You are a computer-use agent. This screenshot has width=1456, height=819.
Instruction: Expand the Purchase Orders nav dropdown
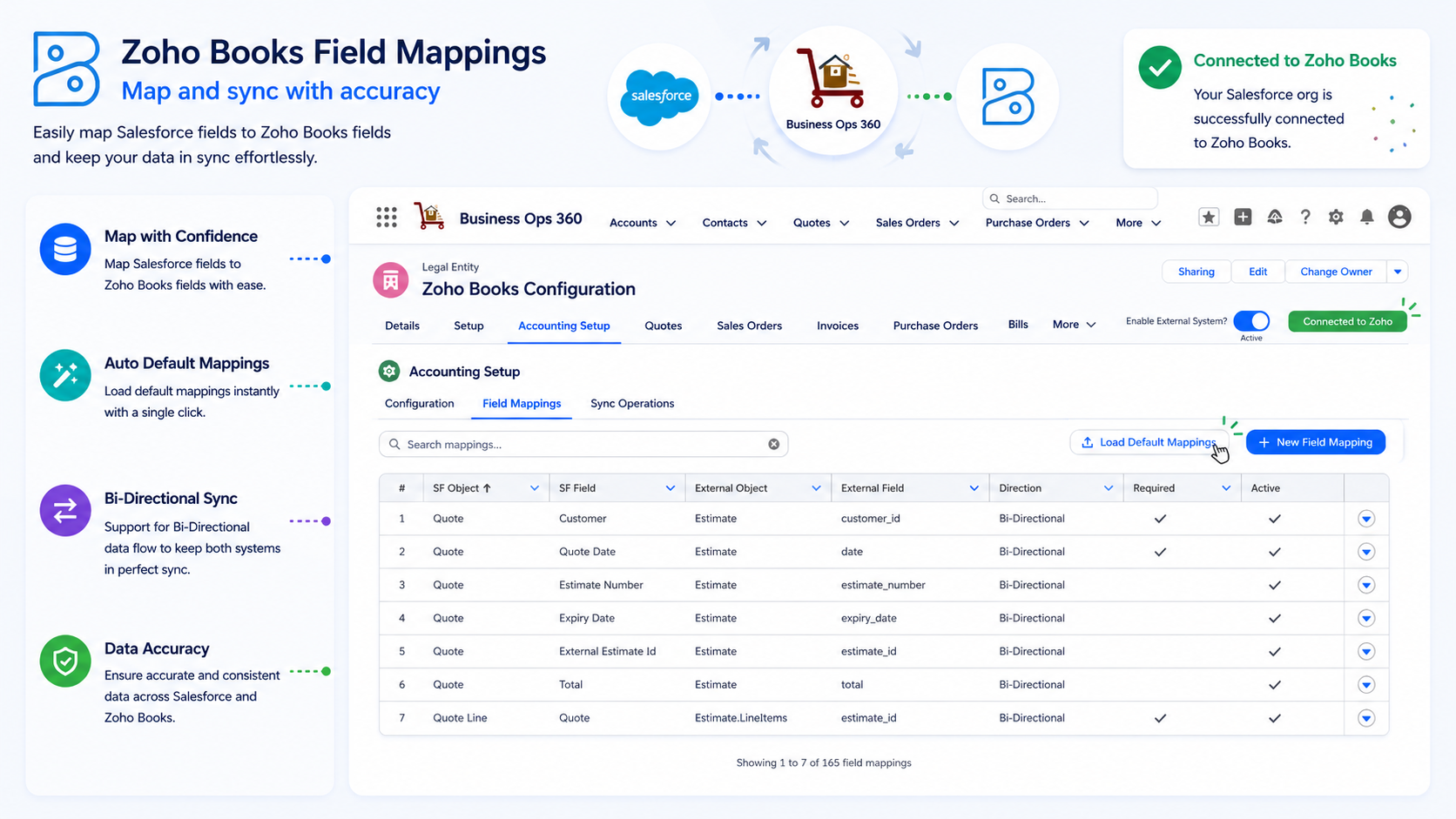click(1084, 224)
